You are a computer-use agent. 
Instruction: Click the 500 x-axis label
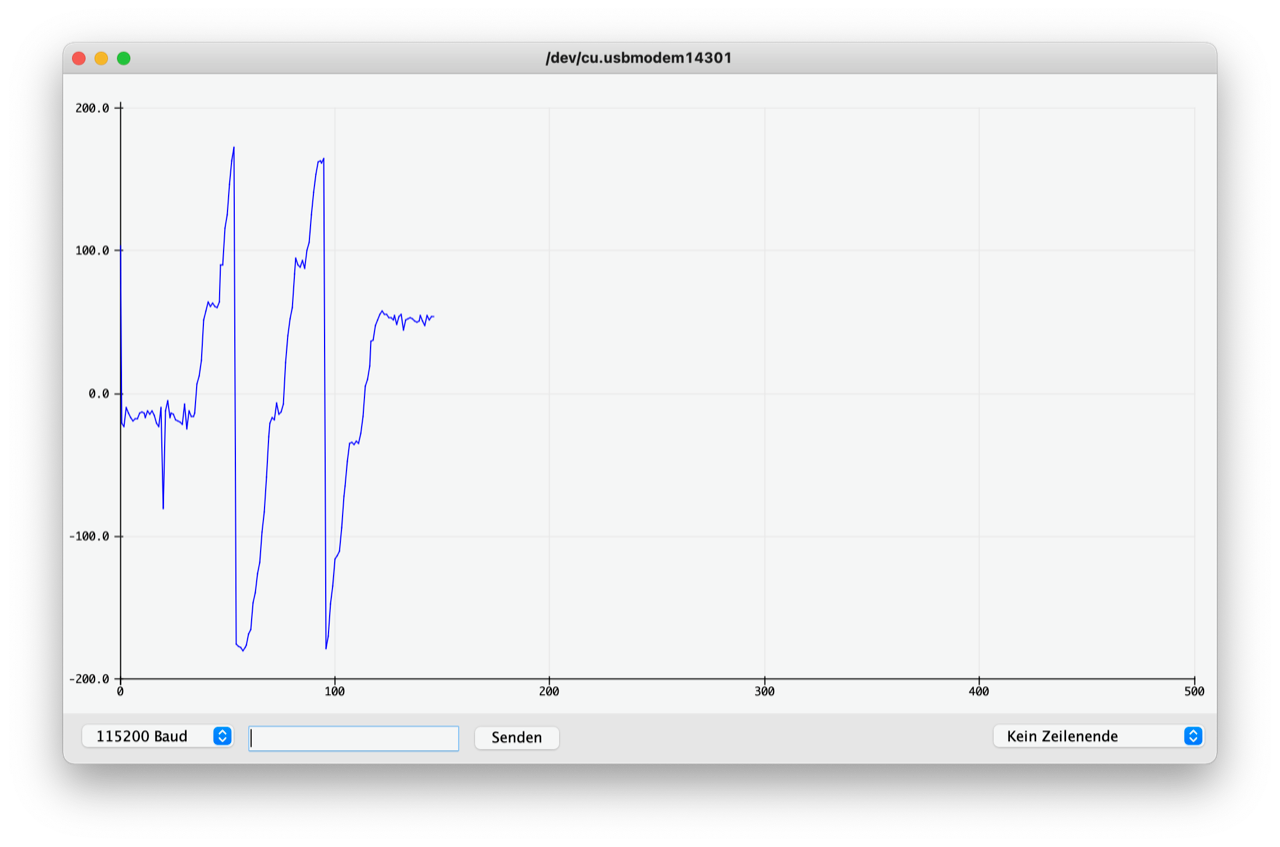point(1194,691)
